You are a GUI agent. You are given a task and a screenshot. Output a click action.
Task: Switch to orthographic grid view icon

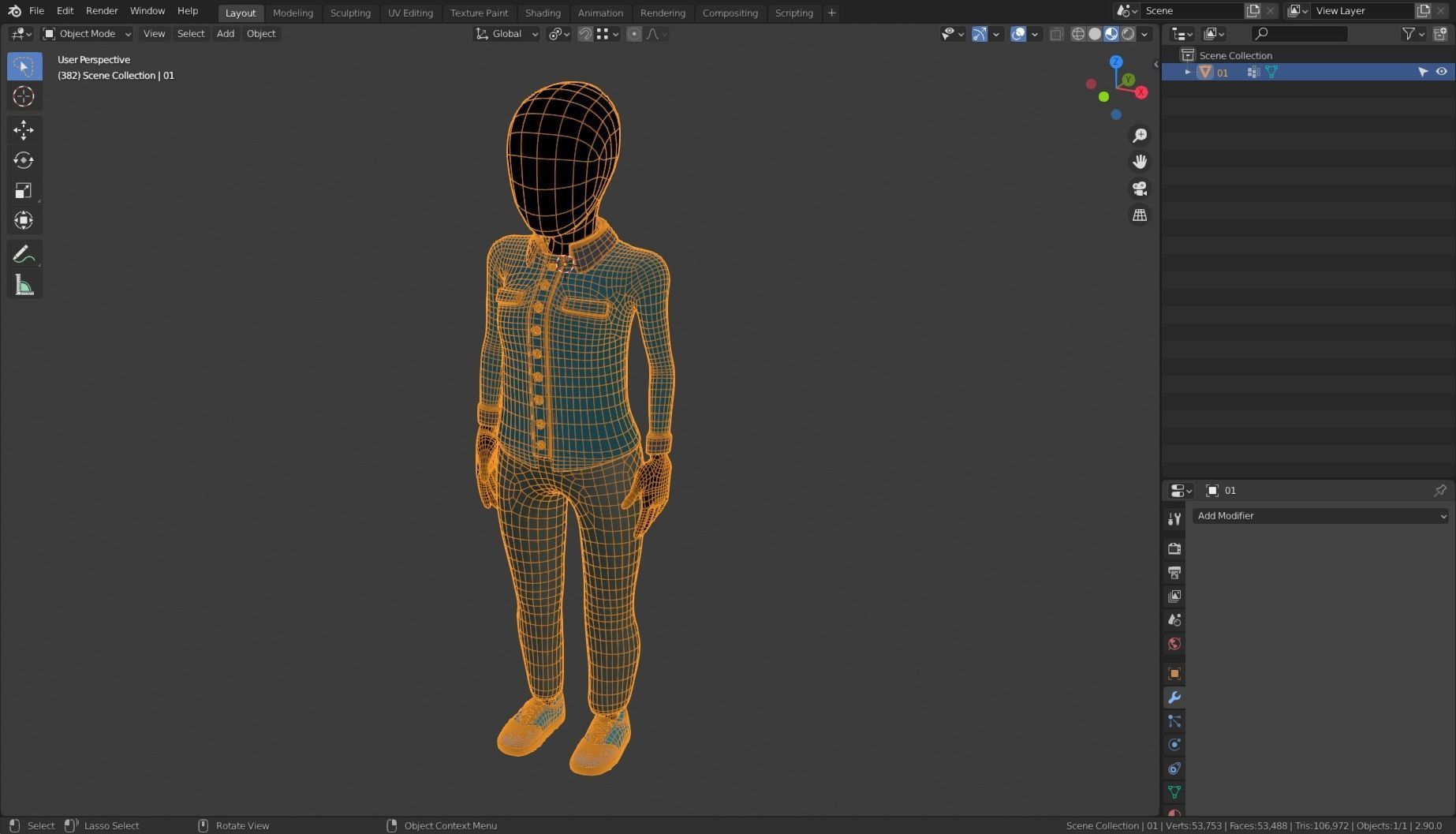click(x=1140, y=215)
